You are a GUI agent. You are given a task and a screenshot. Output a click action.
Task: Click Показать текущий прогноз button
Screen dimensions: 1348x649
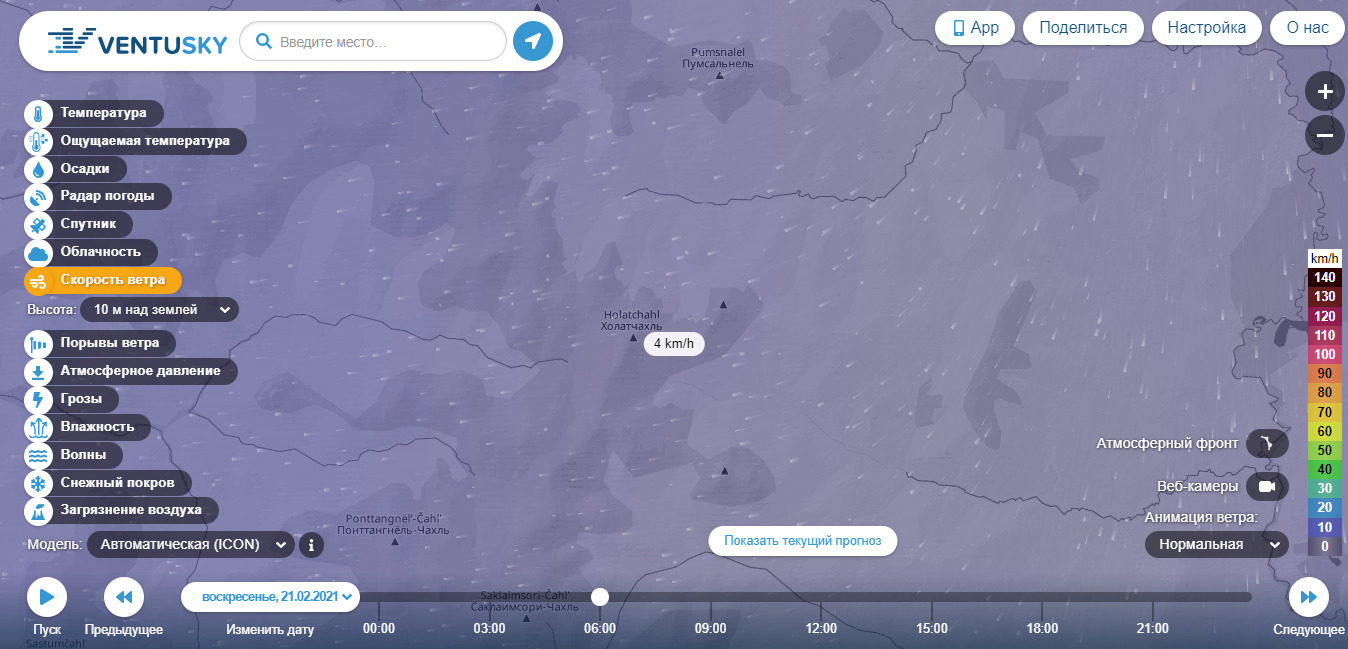point(803,541)
